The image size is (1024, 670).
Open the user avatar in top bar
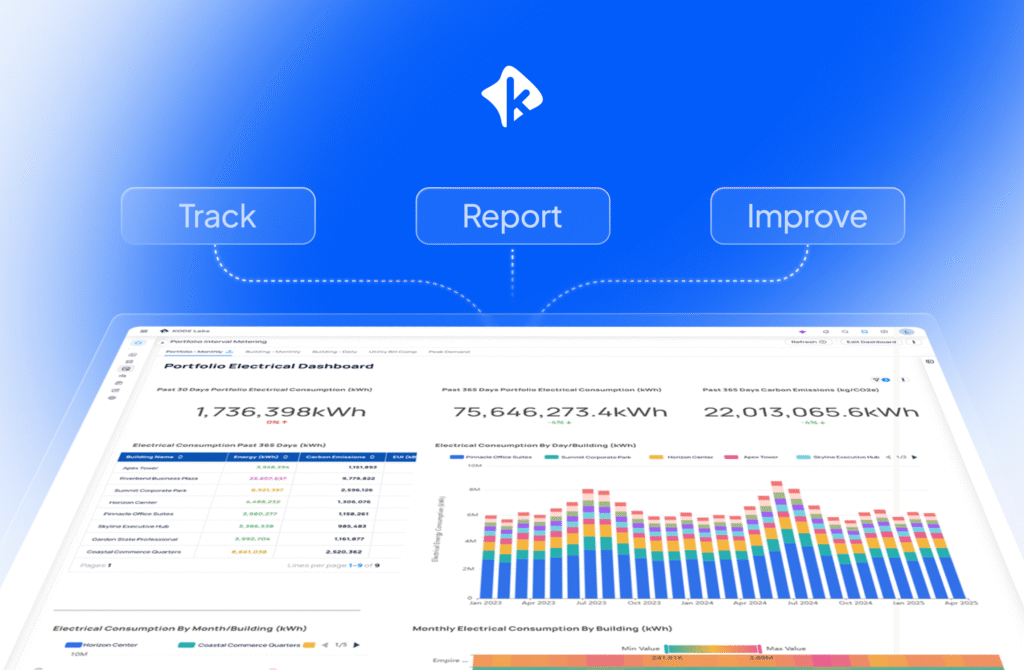pyautogui.click(x=905, y=332)
